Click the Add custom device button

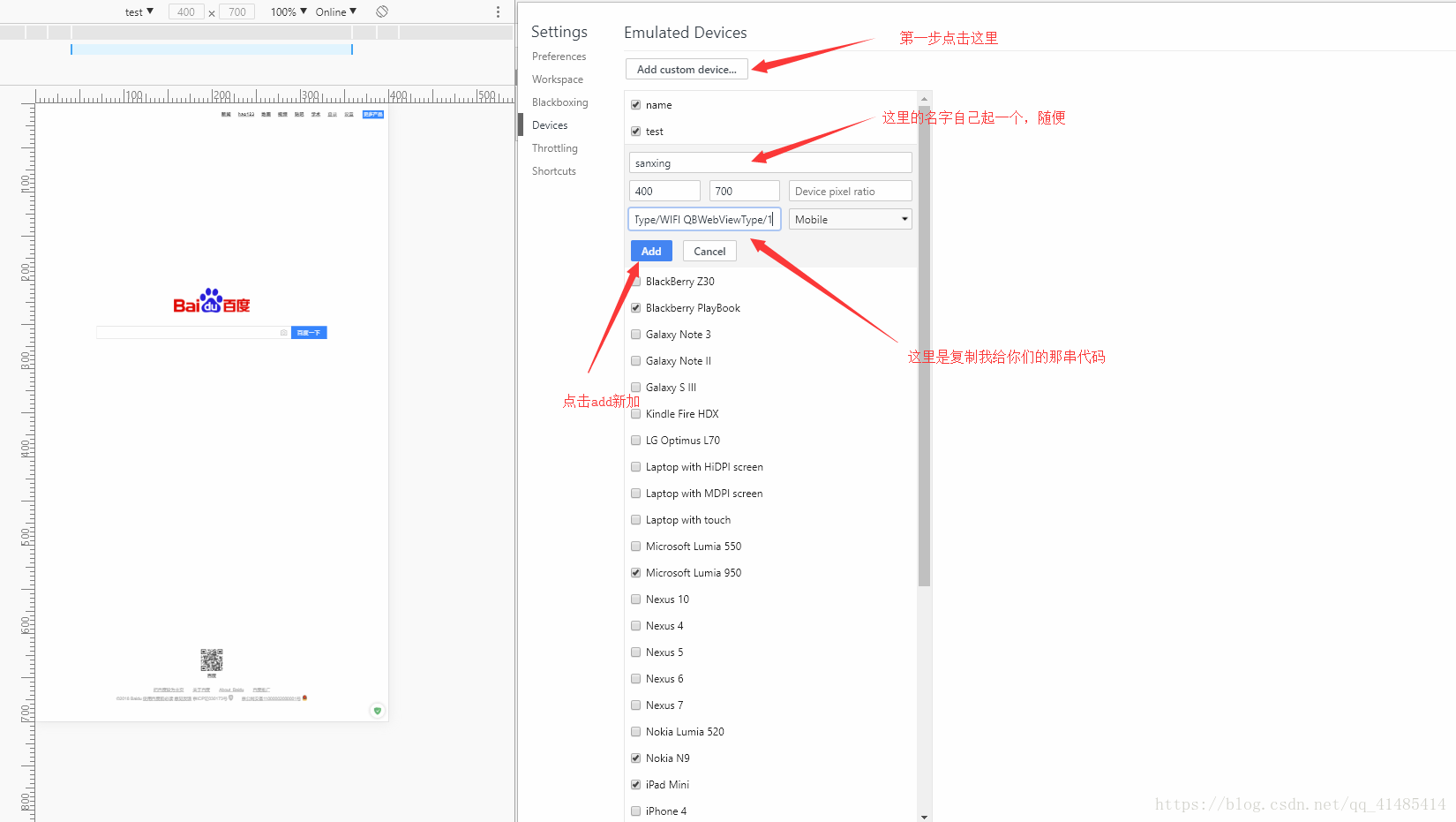pos(687,69)
